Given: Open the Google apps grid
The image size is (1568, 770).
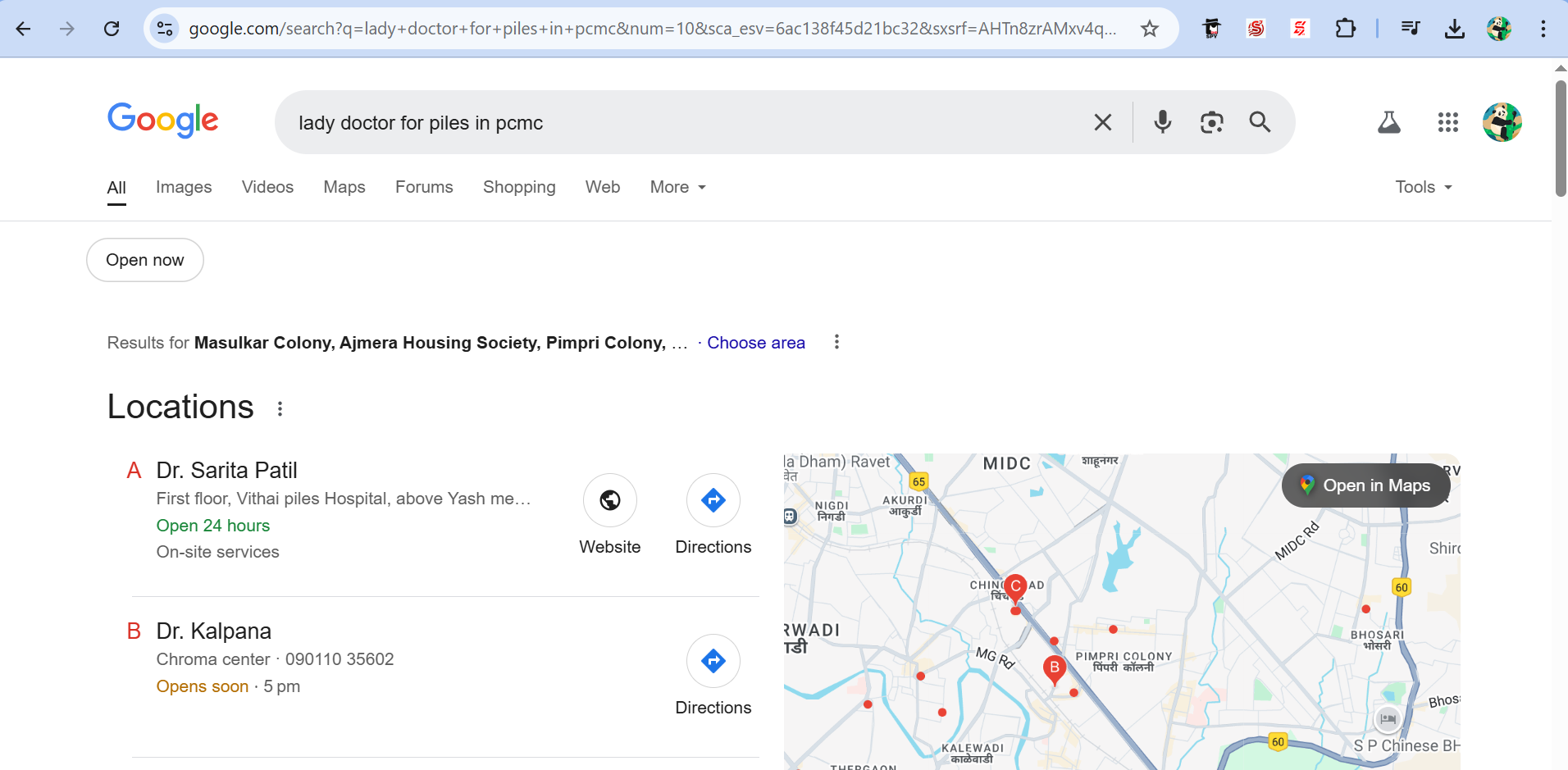Looking at the screenshot, I should pyautogui.click(x=1447, y=122).
